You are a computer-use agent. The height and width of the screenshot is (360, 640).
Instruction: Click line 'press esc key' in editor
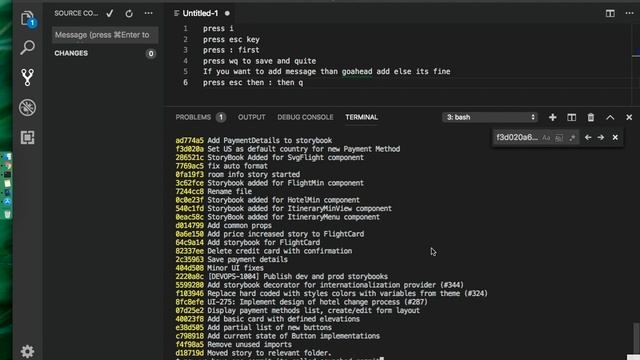pyautogui.click(x=231, y=40)
